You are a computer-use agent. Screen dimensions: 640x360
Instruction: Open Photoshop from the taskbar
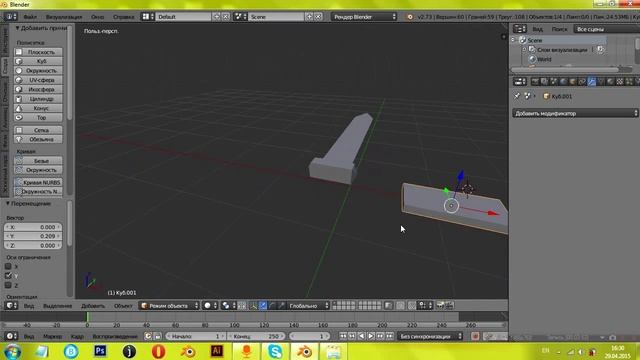click(x=100, y=351)
